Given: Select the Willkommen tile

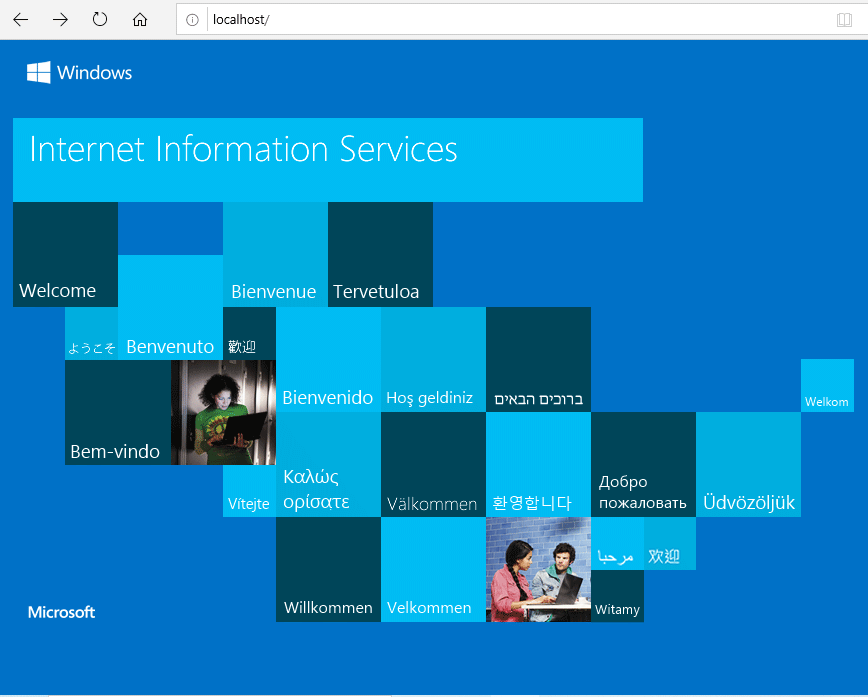Looking at the screenshot, I should (x=328, y=570).
